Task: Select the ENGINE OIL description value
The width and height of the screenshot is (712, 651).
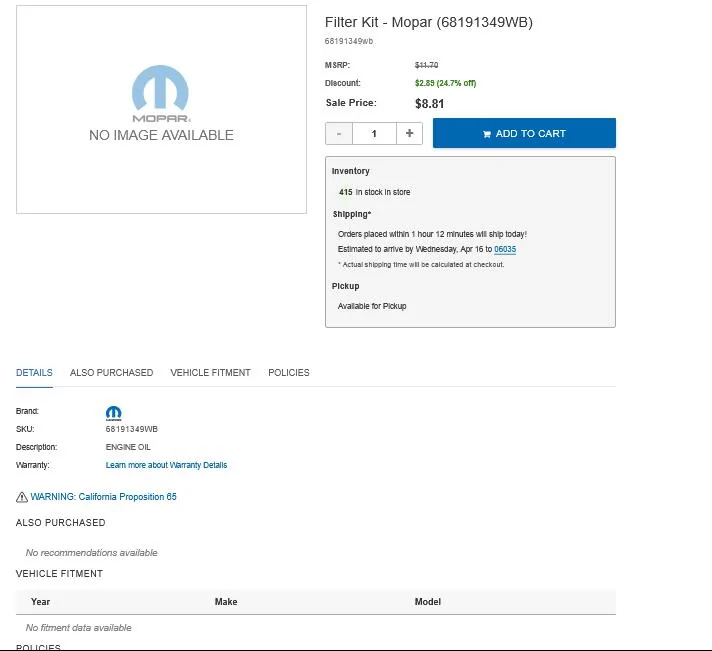Action: point(128,447)
